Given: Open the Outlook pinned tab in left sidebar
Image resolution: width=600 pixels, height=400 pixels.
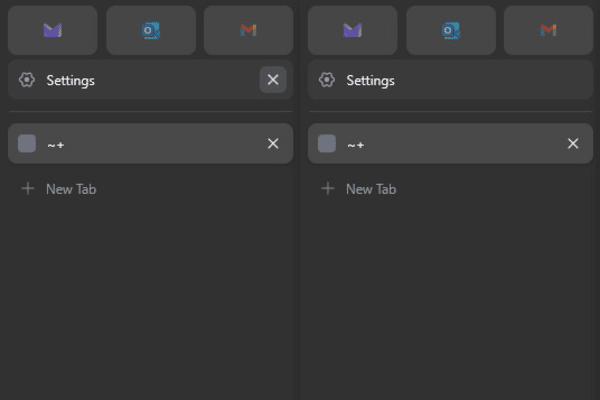Looking at the screenshot, I should (151, 30).
